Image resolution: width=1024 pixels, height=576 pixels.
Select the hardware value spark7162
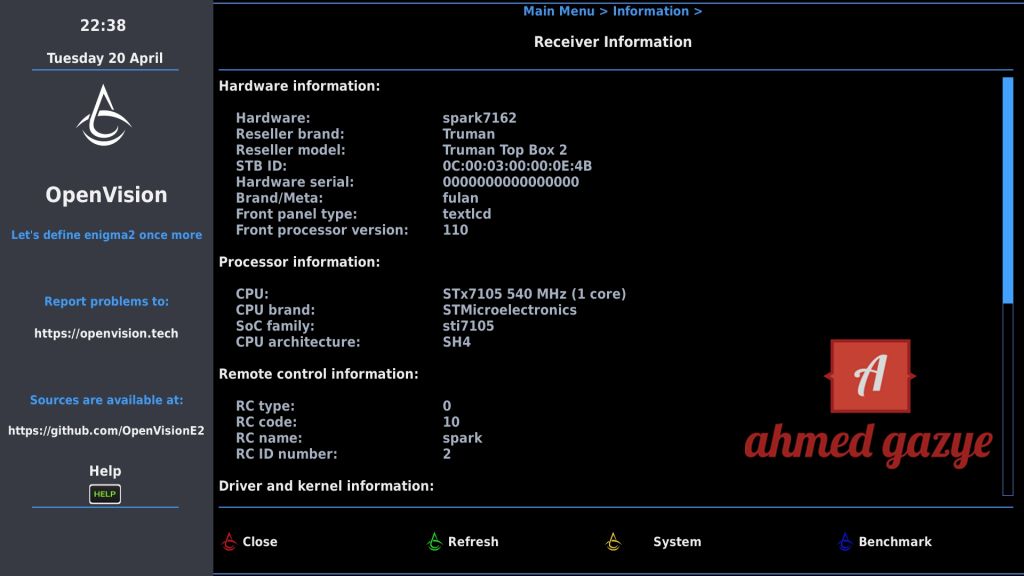(x=479, y=118)
